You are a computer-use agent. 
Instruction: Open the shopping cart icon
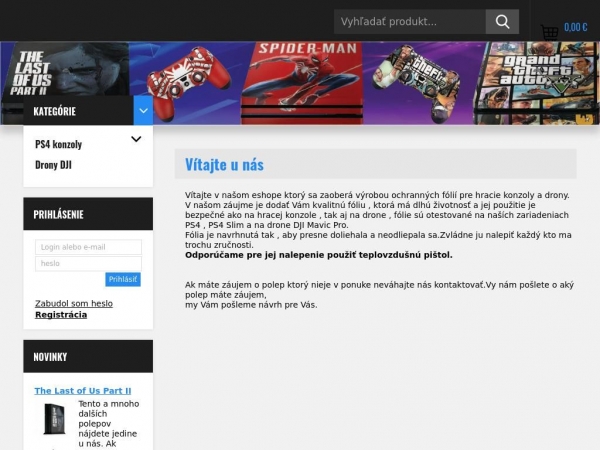click(x=549, y=31)
